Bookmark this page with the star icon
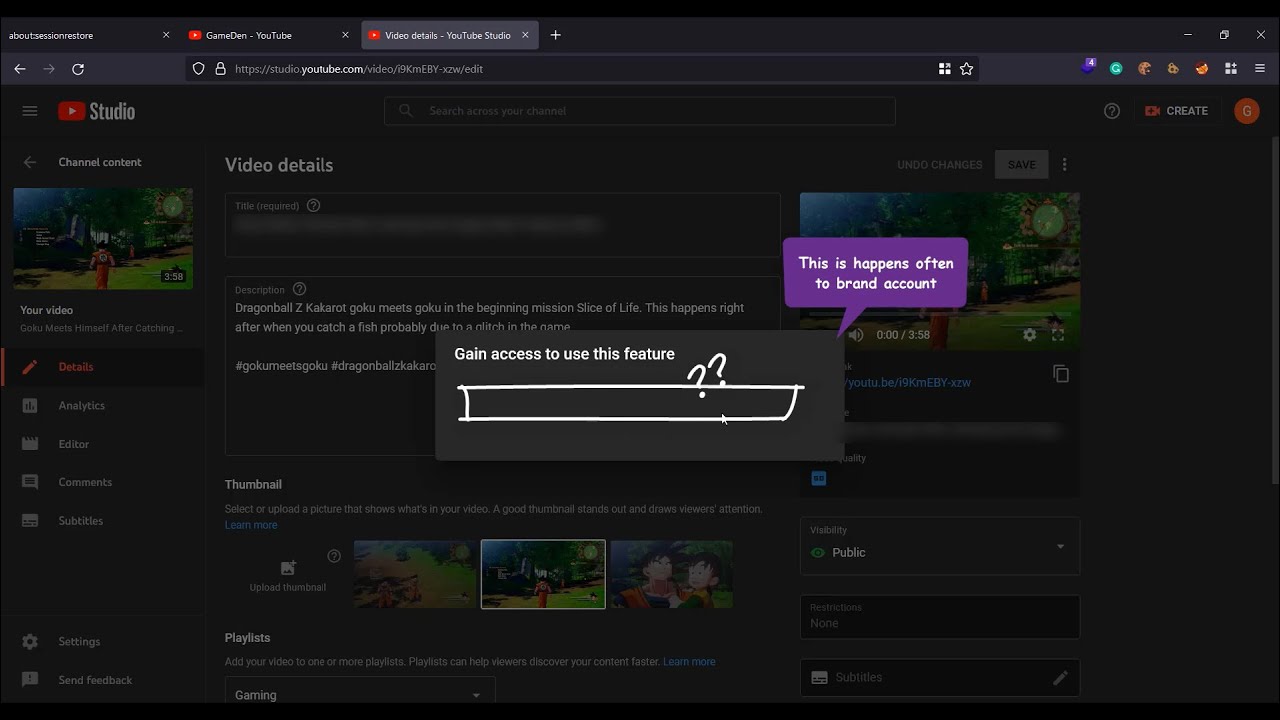 [966, 69]
